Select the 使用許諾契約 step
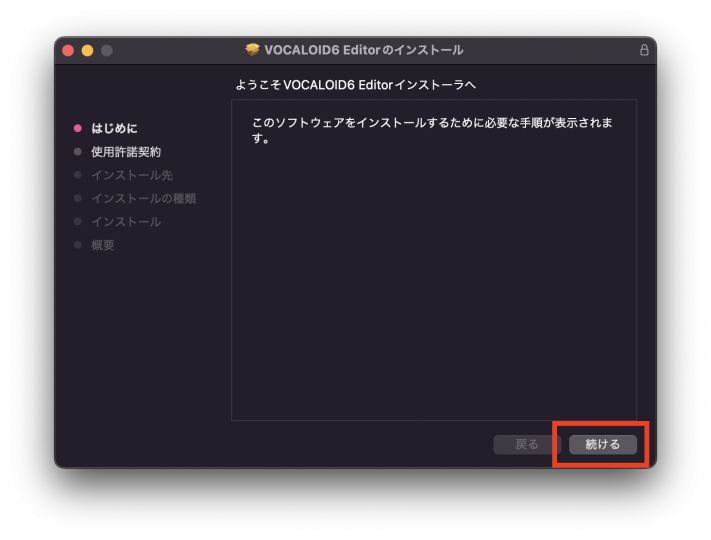This screenshot has width=711, height=540. click(125, 152)
